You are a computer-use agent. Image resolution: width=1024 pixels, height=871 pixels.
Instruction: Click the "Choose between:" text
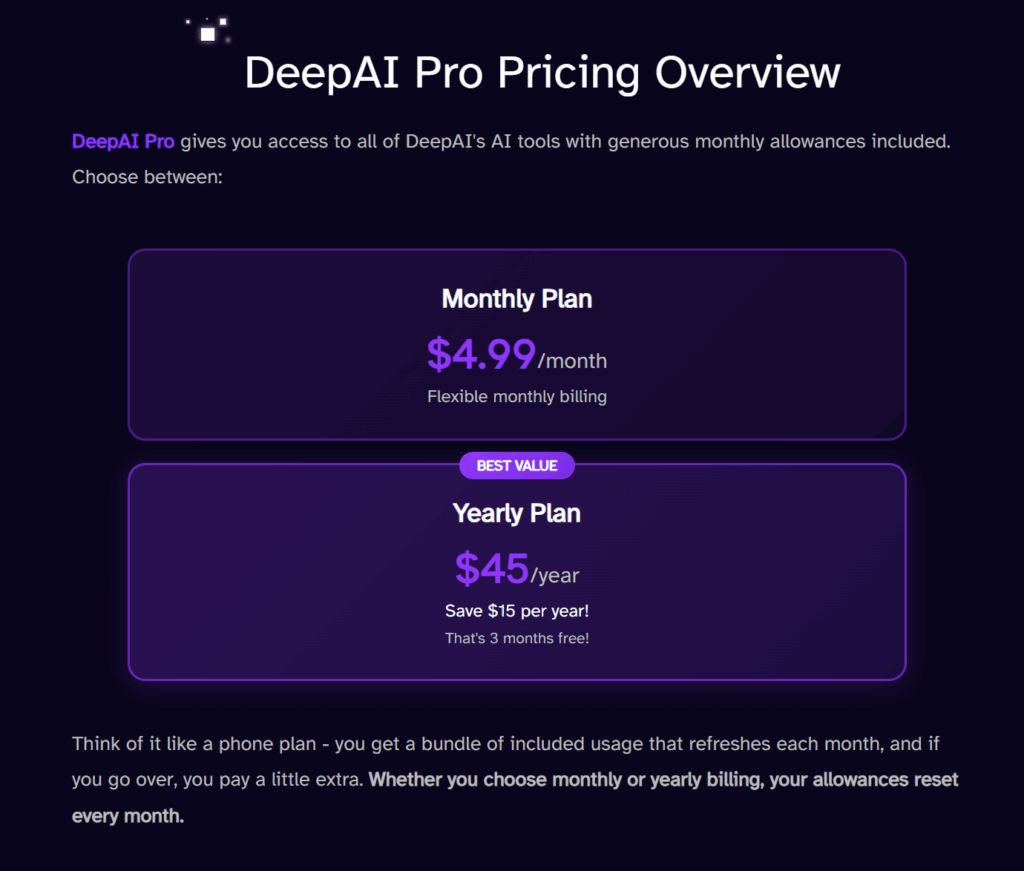coord(146,178)
